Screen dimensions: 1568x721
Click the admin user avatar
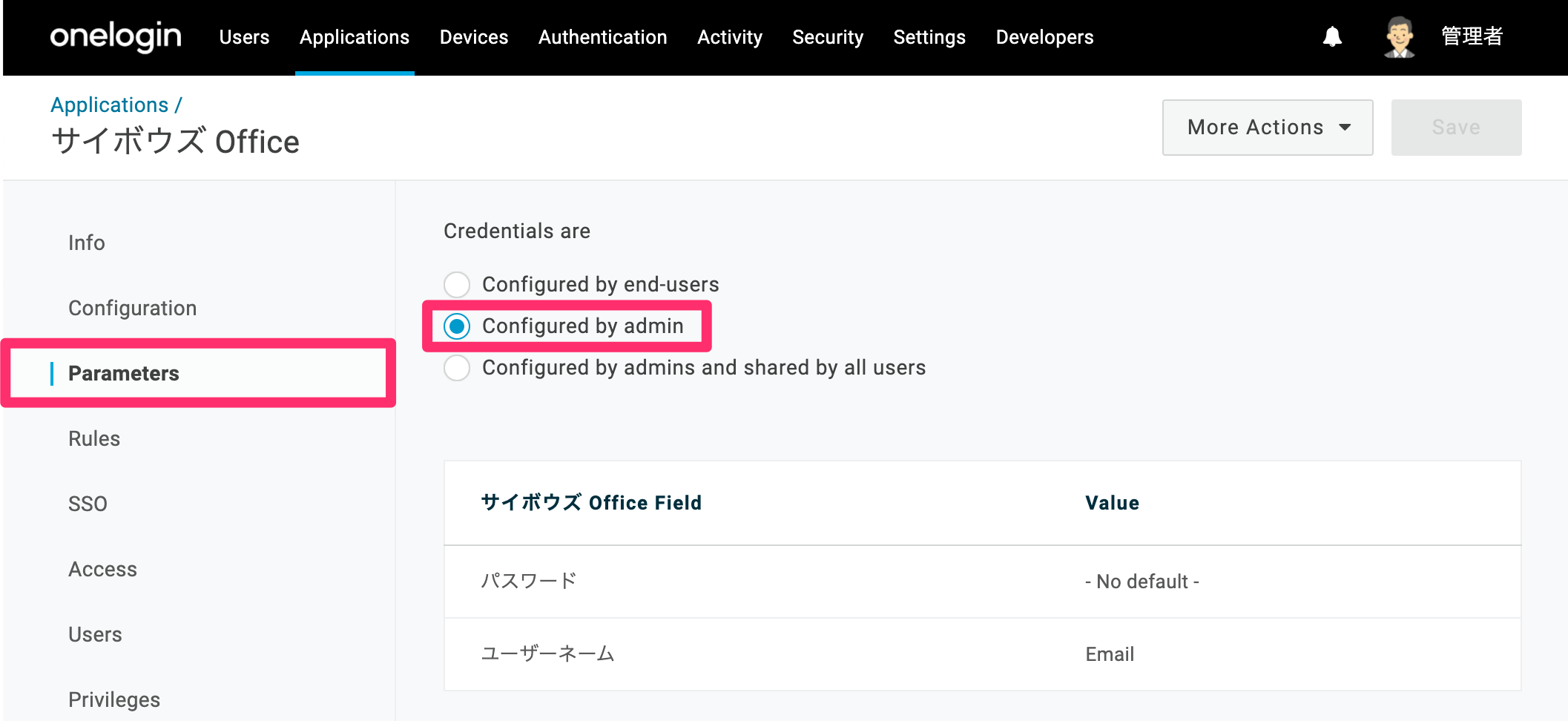tap(1399, 36)
